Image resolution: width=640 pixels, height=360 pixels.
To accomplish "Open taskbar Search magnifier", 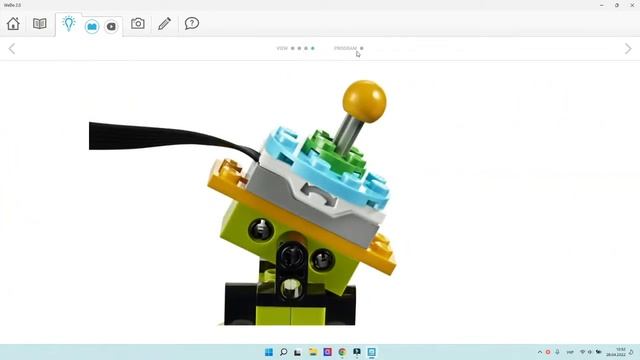I will click(x=283, y=352).
